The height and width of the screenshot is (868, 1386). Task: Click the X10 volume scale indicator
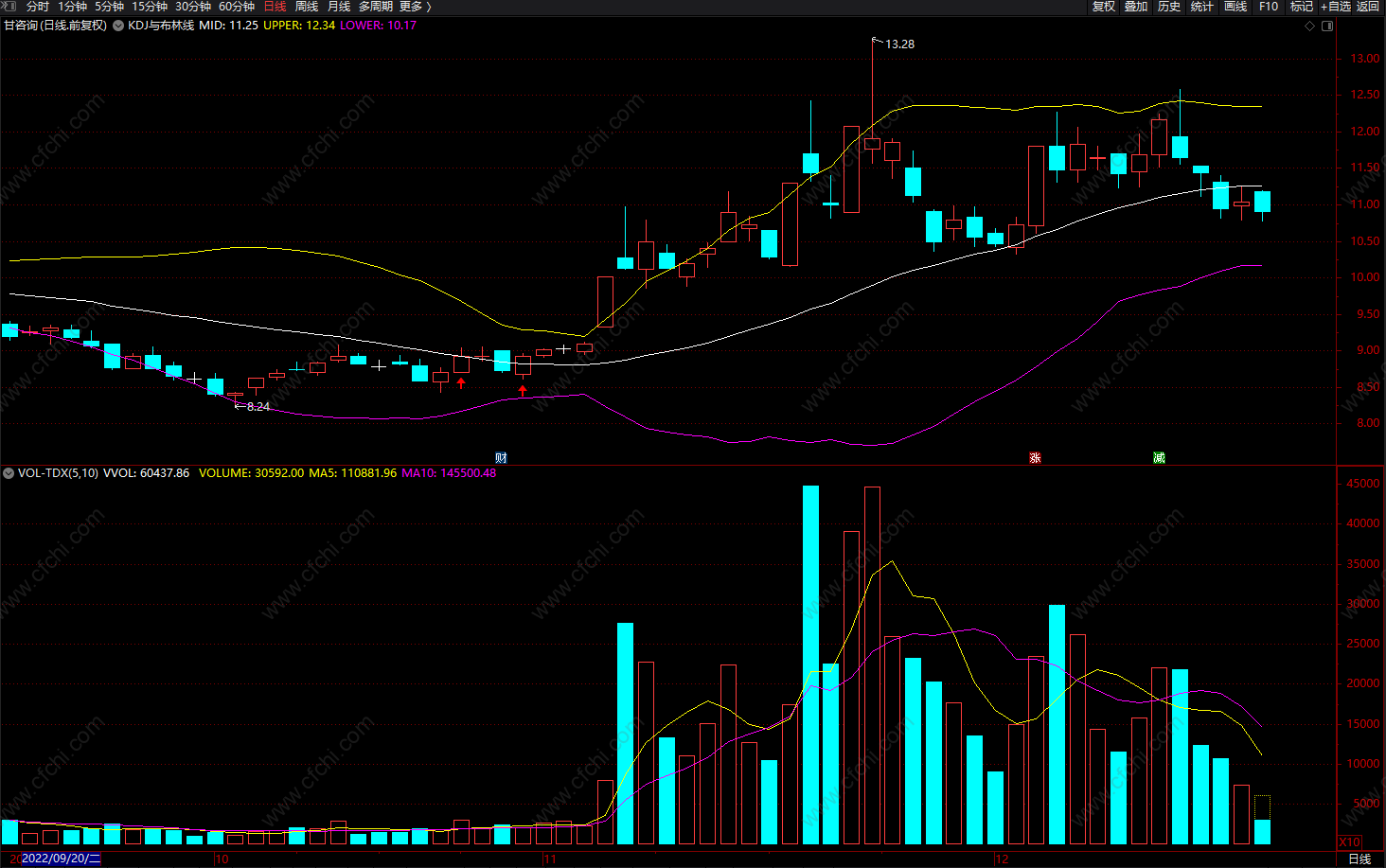click(1349, 841)
